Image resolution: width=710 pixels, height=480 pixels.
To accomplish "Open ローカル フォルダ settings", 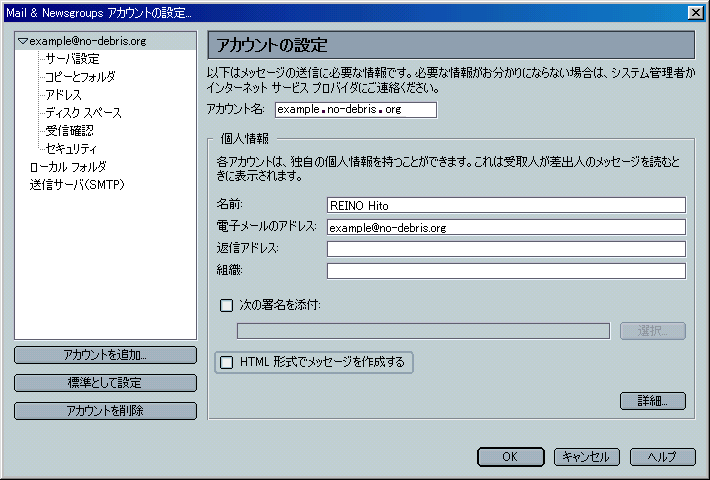I will click(x=68, y=167).
